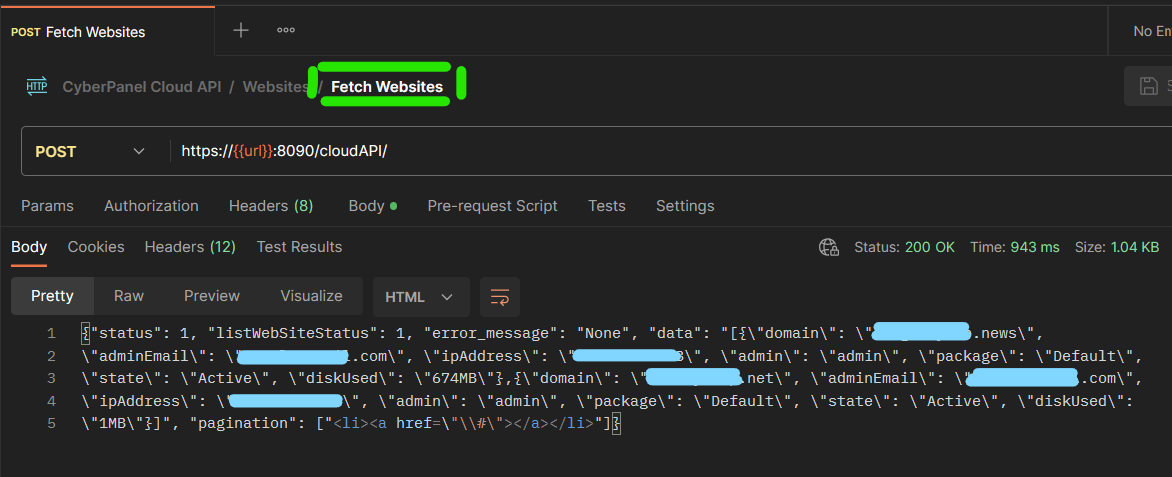1172x477 pixels.
Task: Open the request Headers (8) tab
Action: pos(271,206)
